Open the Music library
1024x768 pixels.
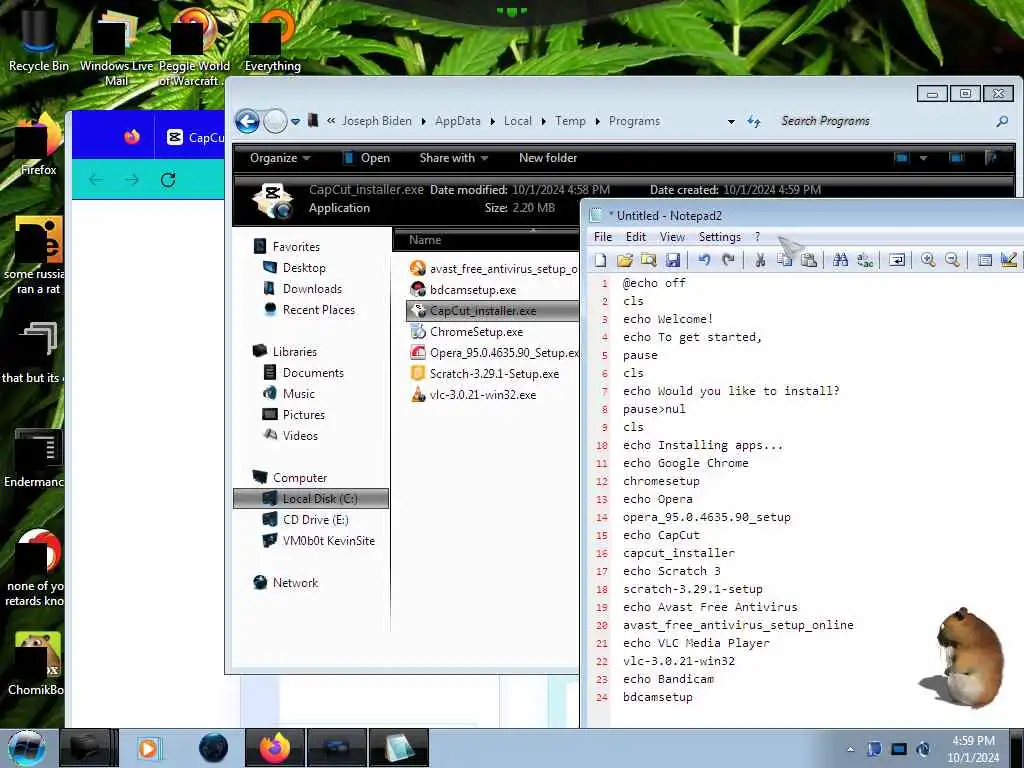tap(298, 393)
